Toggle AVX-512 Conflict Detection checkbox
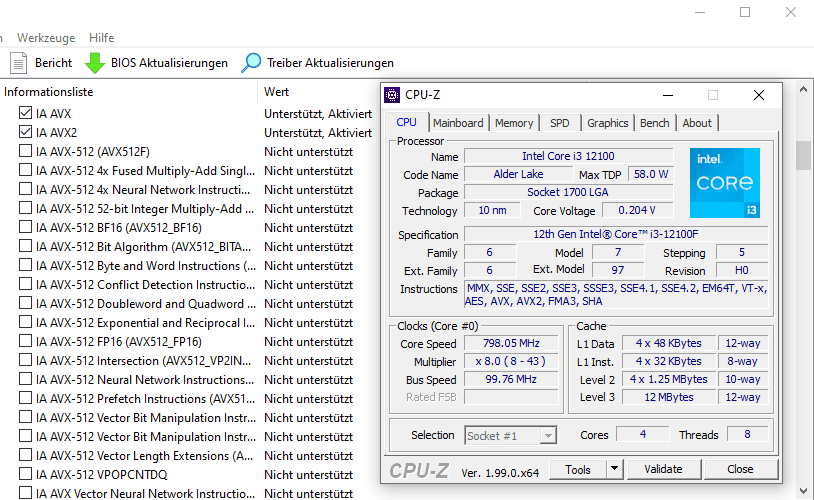Viewport: 814px width, 500px height. [x=25, y=284]
